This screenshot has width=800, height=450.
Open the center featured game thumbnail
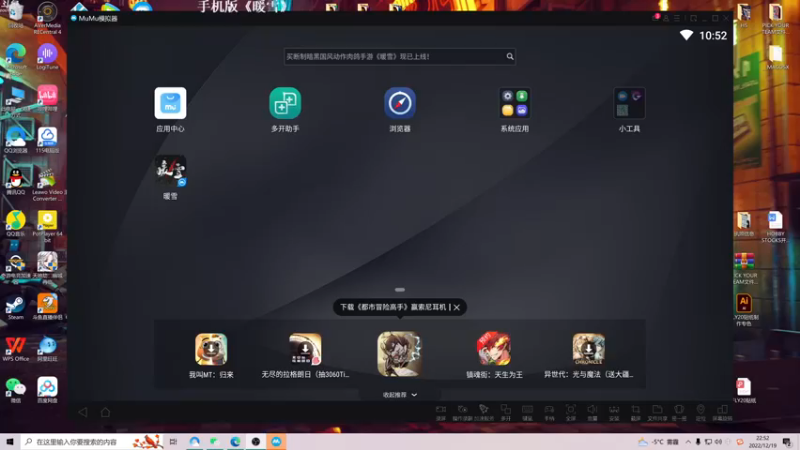399,354
